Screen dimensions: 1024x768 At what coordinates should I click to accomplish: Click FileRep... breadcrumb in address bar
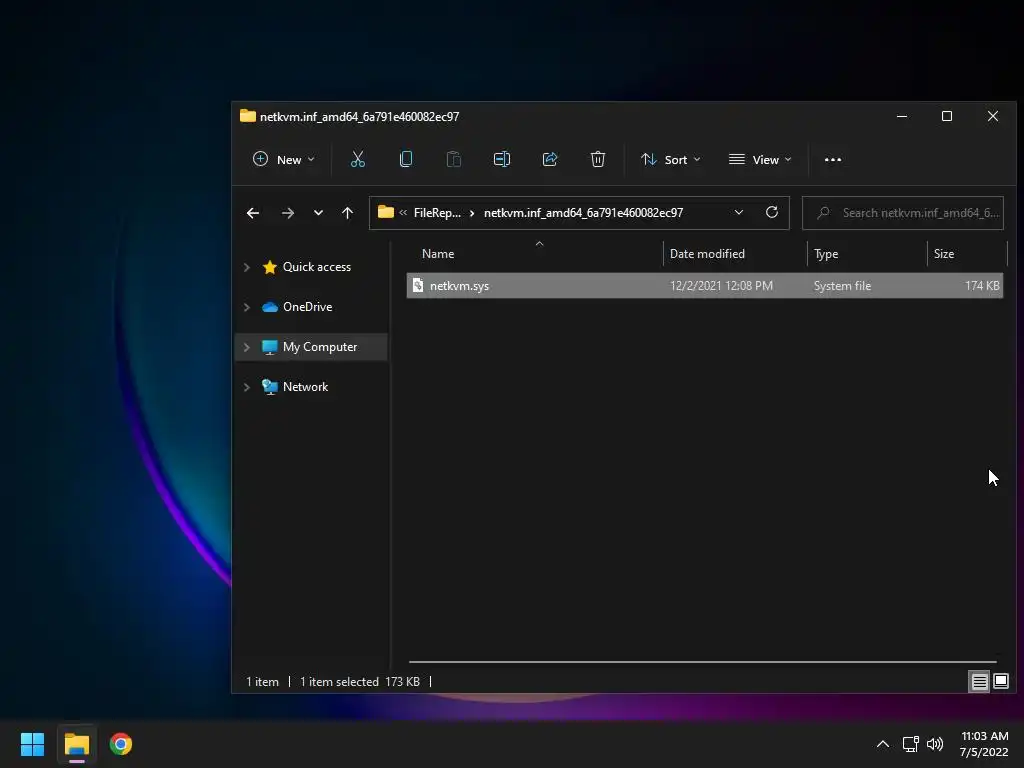point(437,213)
